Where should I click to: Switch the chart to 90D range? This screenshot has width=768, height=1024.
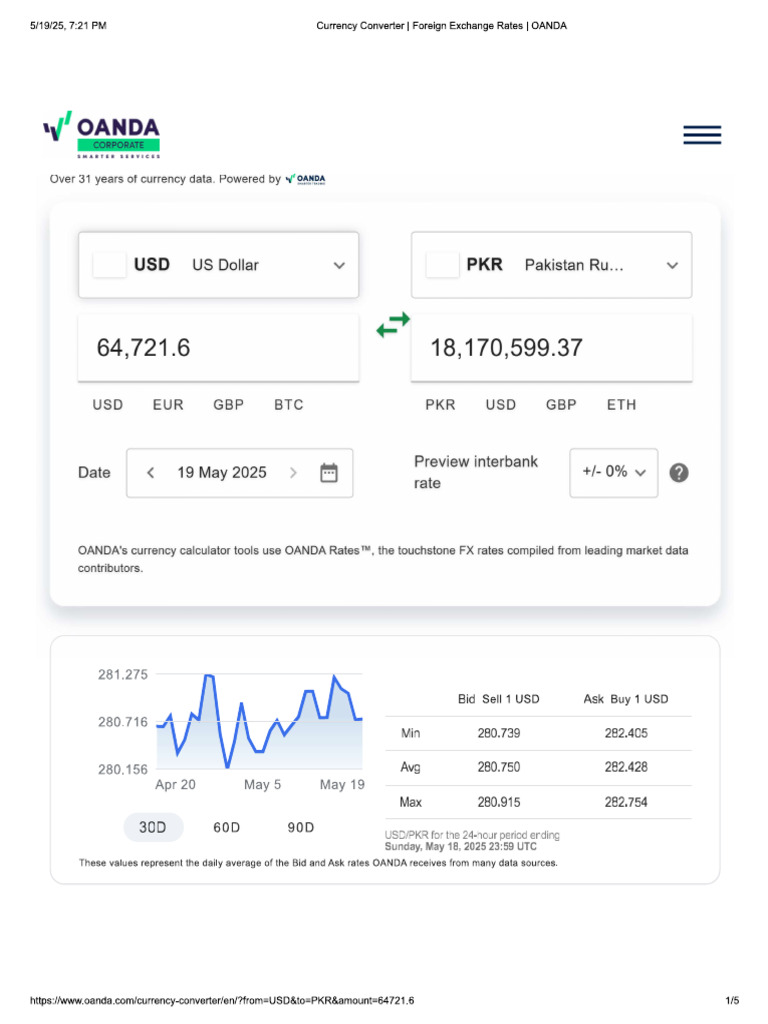[301, 827]
